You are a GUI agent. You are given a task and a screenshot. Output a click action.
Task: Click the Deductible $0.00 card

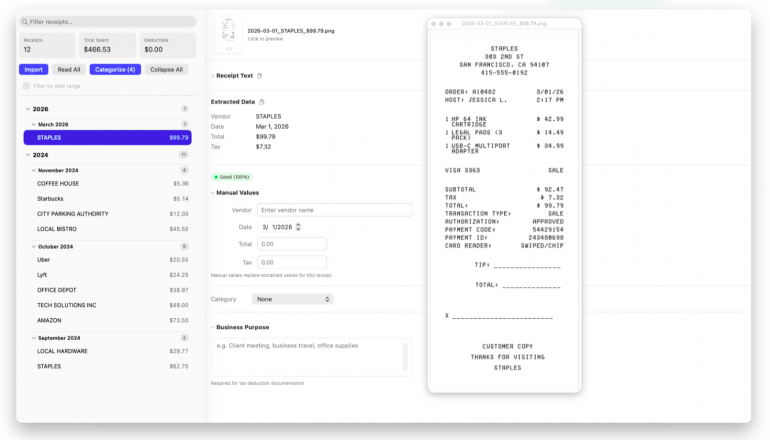point(168,45)
